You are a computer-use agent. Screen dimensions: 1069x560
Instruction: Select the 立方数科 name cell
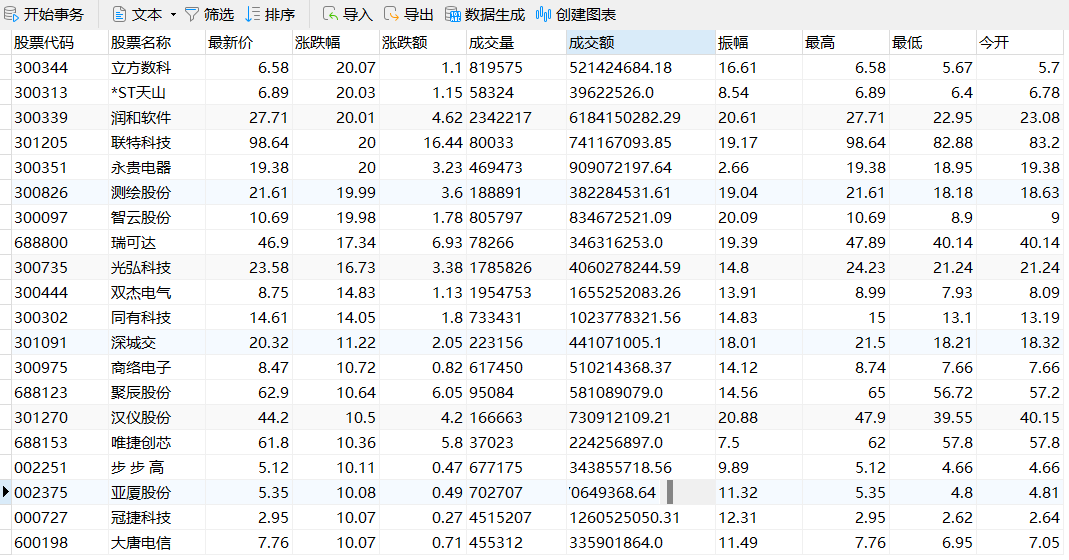point(157,68)
